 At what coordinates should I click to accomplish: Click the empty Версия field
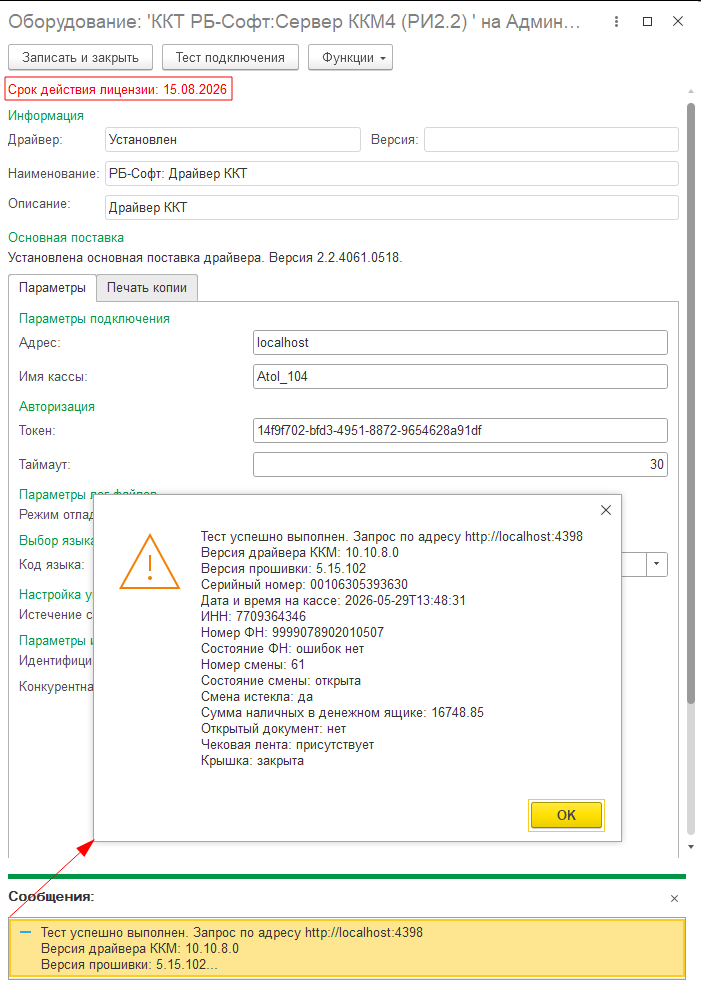(551, 139)
